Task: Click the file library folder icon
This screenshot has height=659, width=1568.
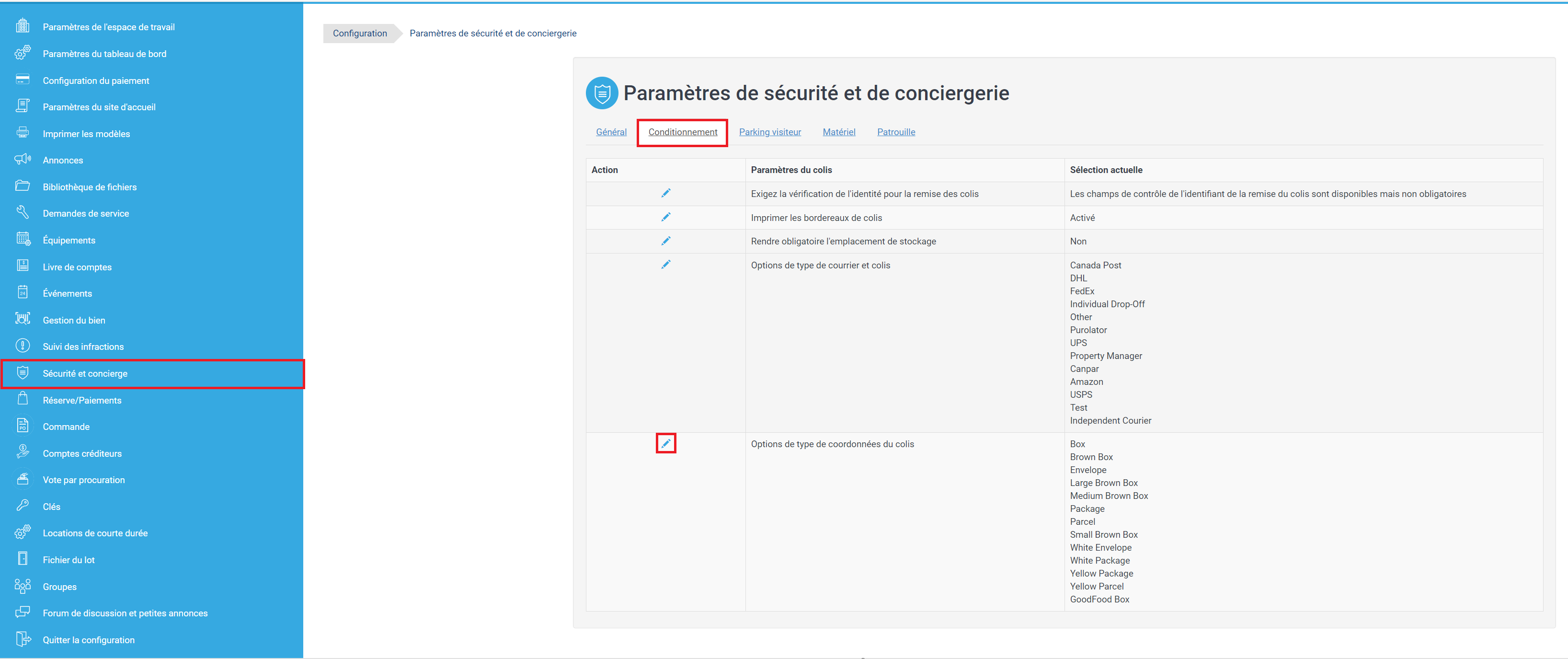Action: (23, 186)
